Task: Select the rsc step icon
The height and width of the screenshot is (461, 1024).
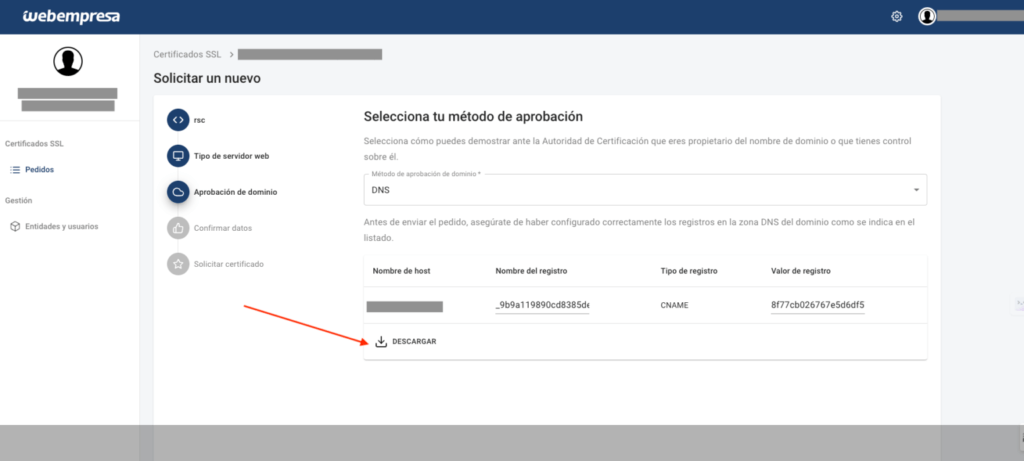Action: click(178, 120)
